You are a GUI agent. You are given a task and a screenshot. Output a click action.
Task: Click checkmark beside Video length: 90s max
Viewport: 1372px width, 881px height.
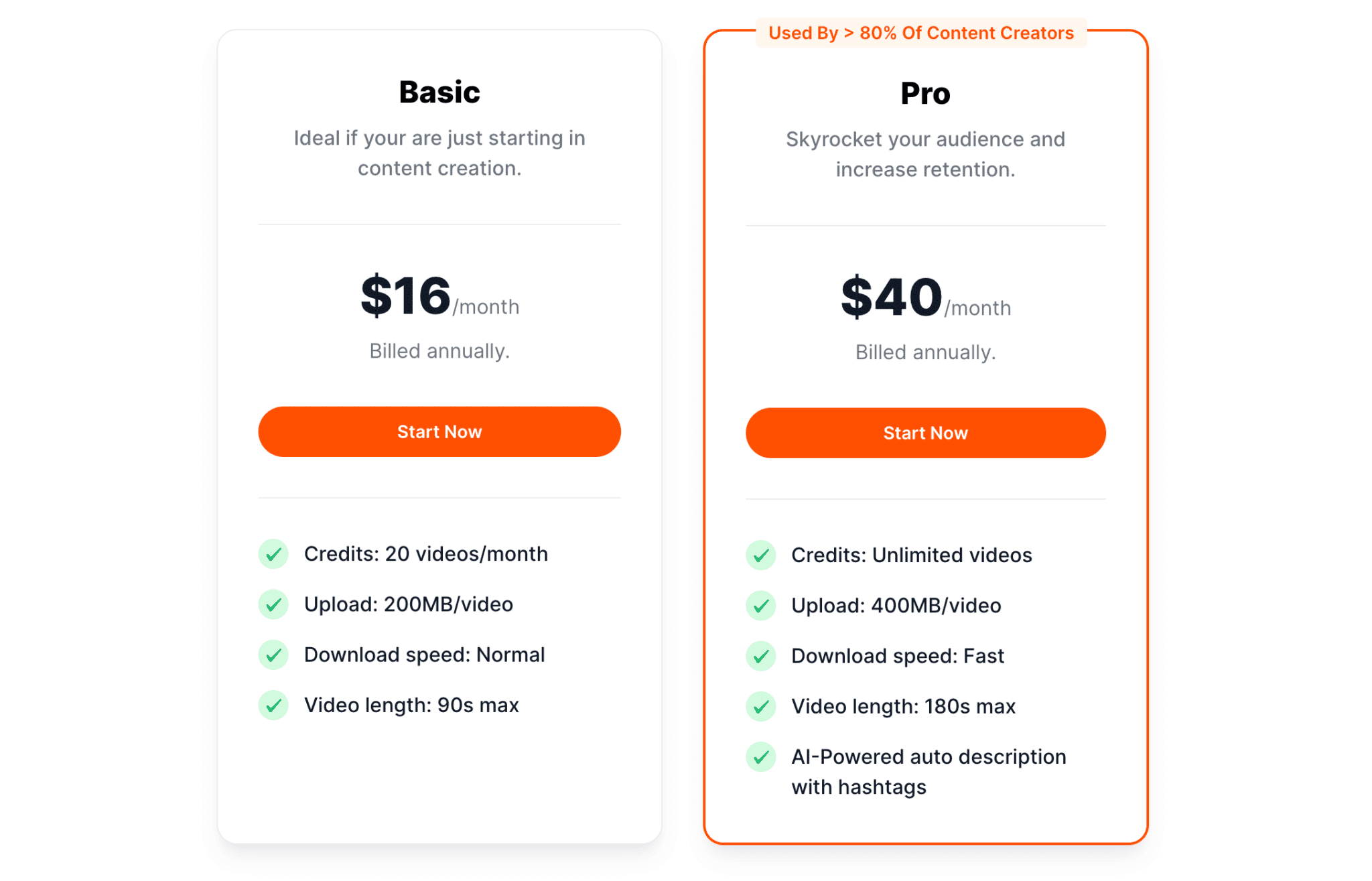click(273, 705)
